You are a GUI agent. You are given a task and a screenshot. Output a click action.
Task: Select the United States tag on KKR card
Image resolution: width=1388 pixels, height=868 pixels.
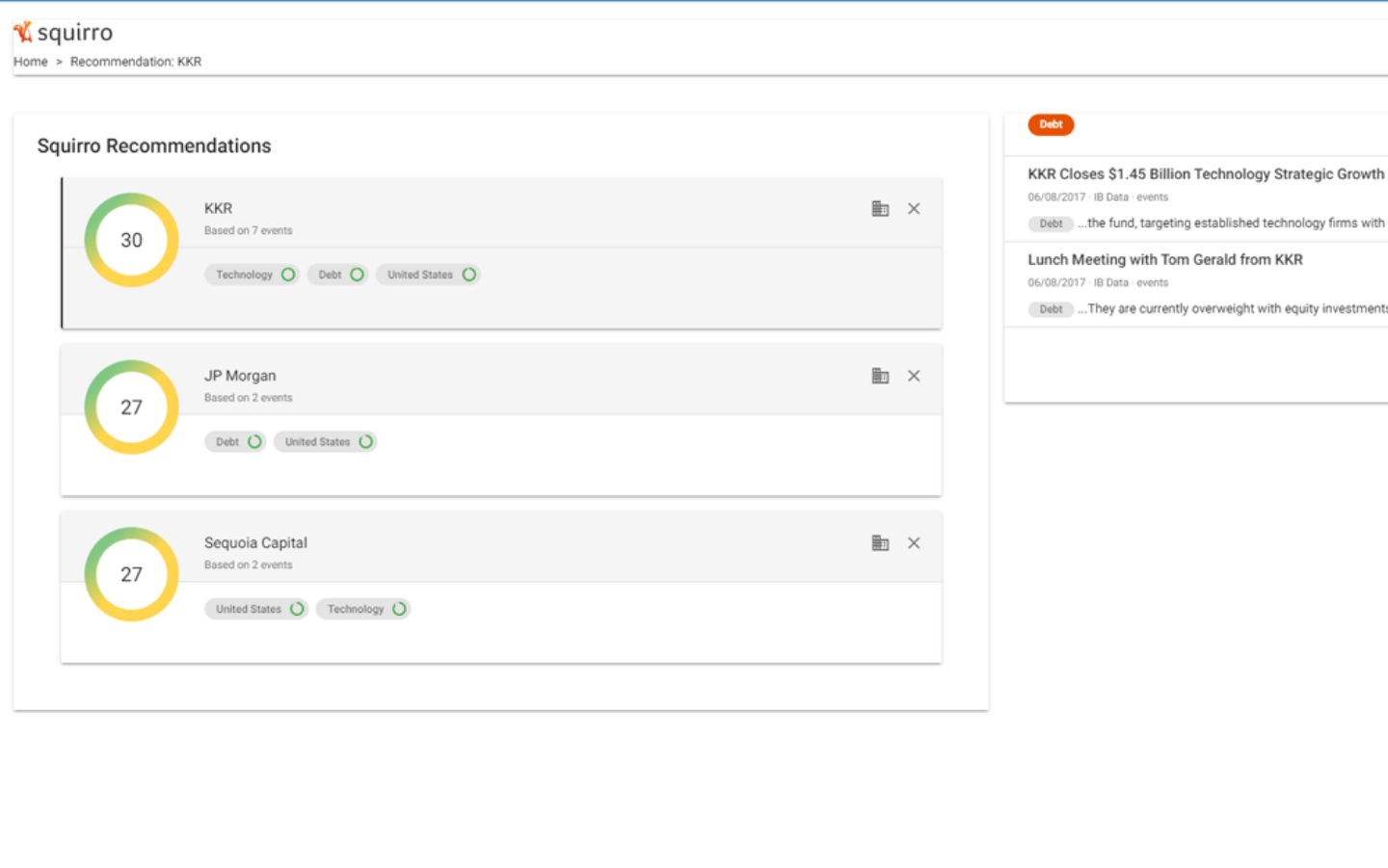(428, 275)
